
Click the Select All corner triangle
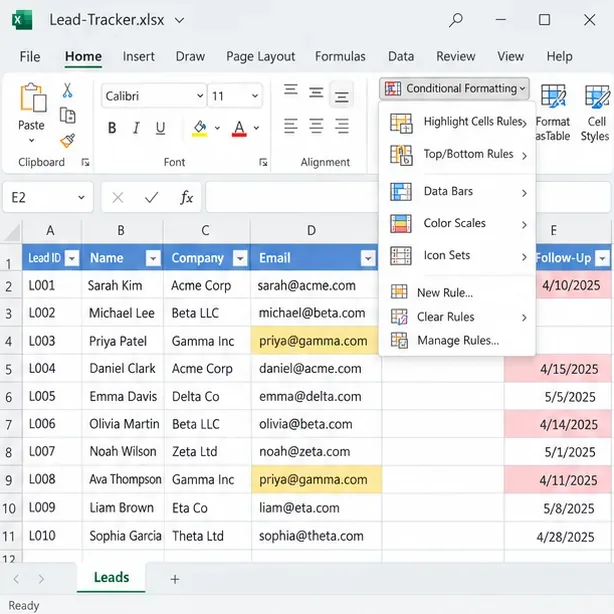click(12, 233)
